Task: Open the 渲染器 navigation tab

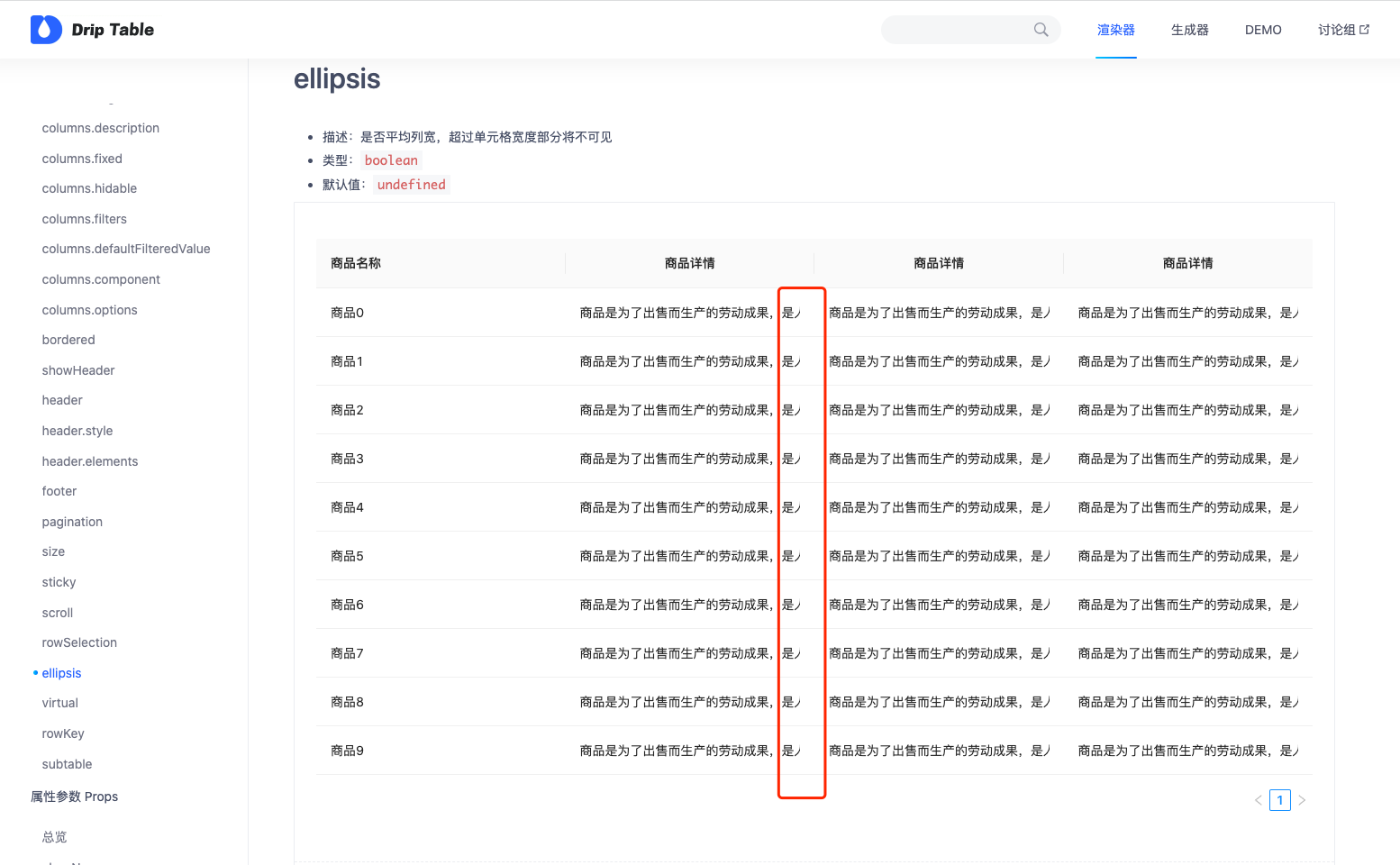Action: pyautogui.click(x=1116, y=30)
